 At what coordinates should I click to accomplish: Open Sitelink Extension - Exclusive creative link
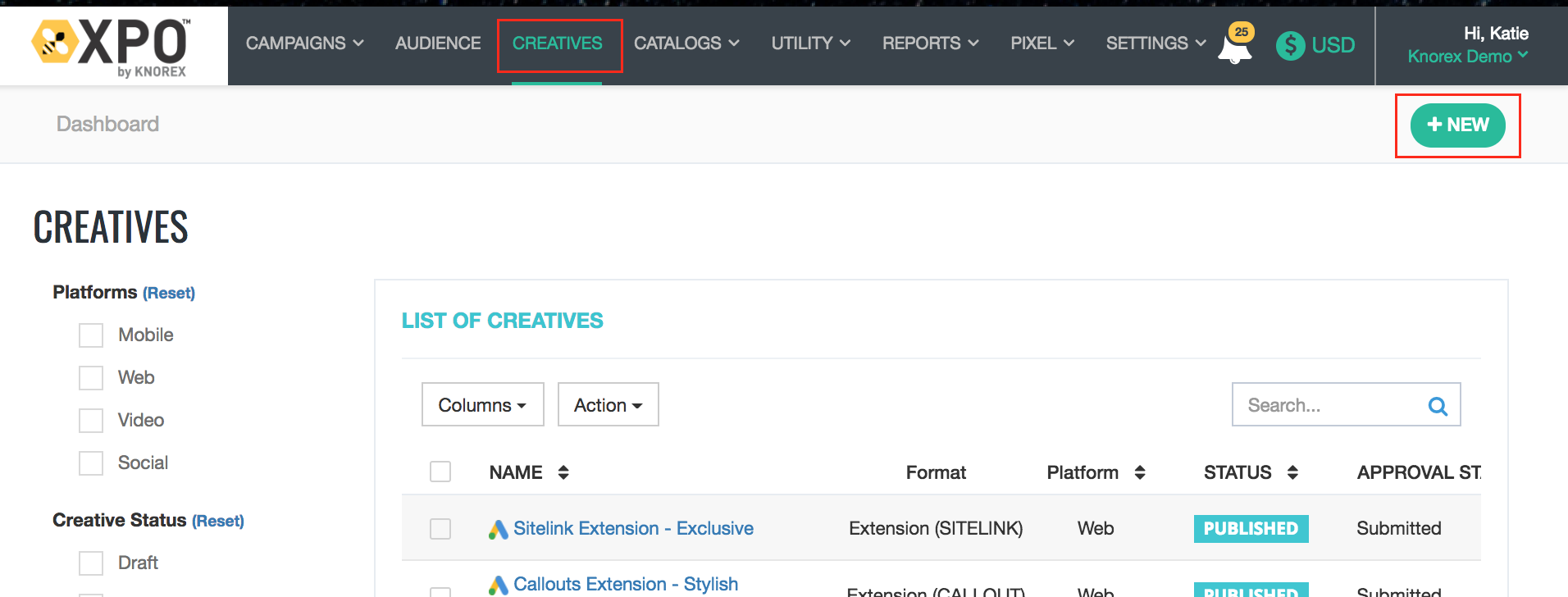click(633, 529)
